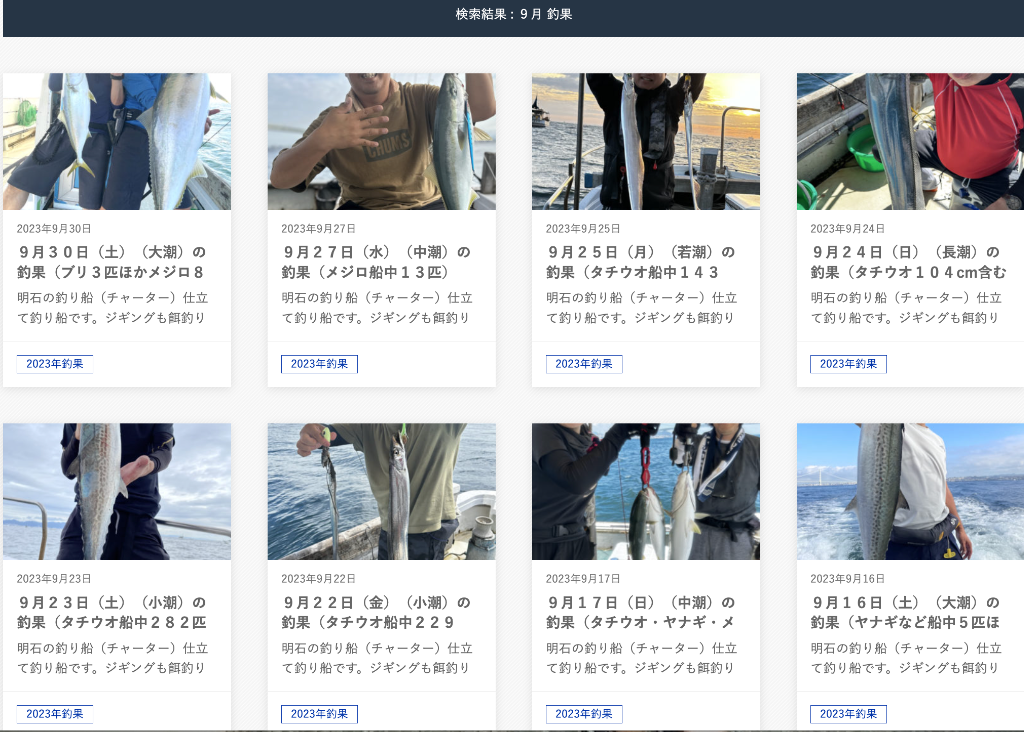Click the September 22 tachiuo photo
This screenshot has width=1024, height=732.
click(381, 491)
